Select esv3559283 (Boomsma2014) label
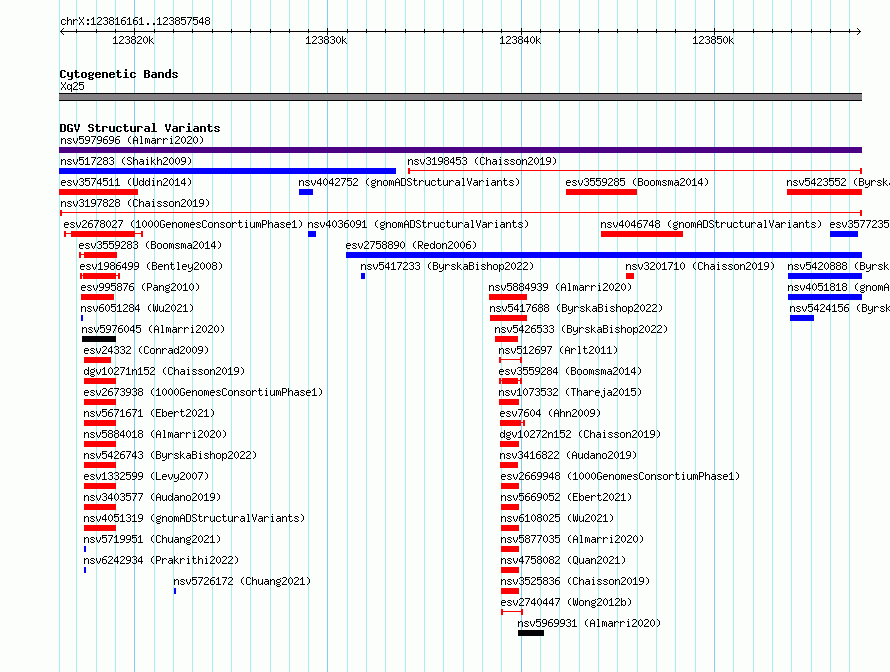 [150, 245]
